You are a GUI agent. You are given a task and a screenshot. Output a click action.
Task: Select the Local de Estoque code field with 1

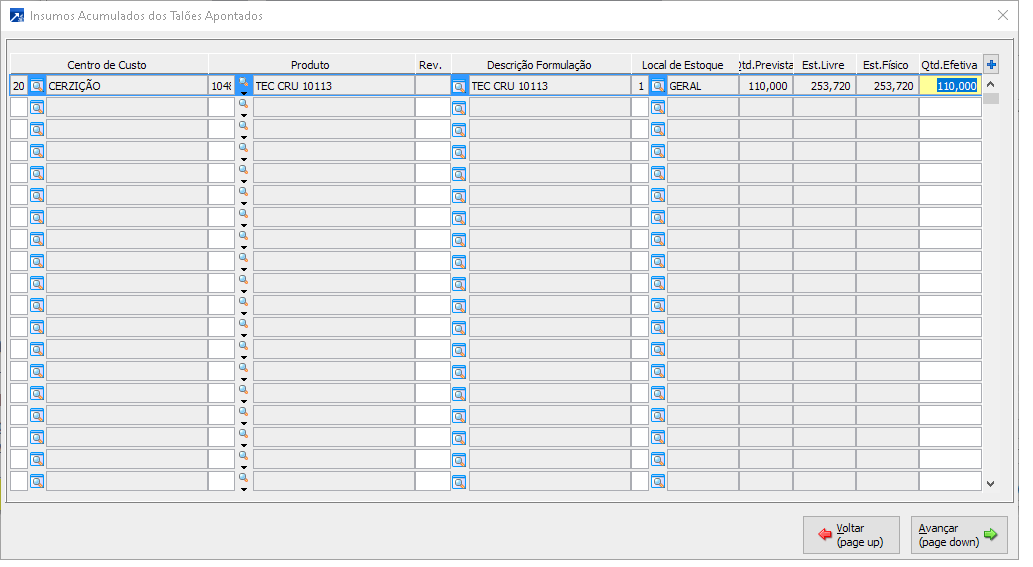coord(640,86)
